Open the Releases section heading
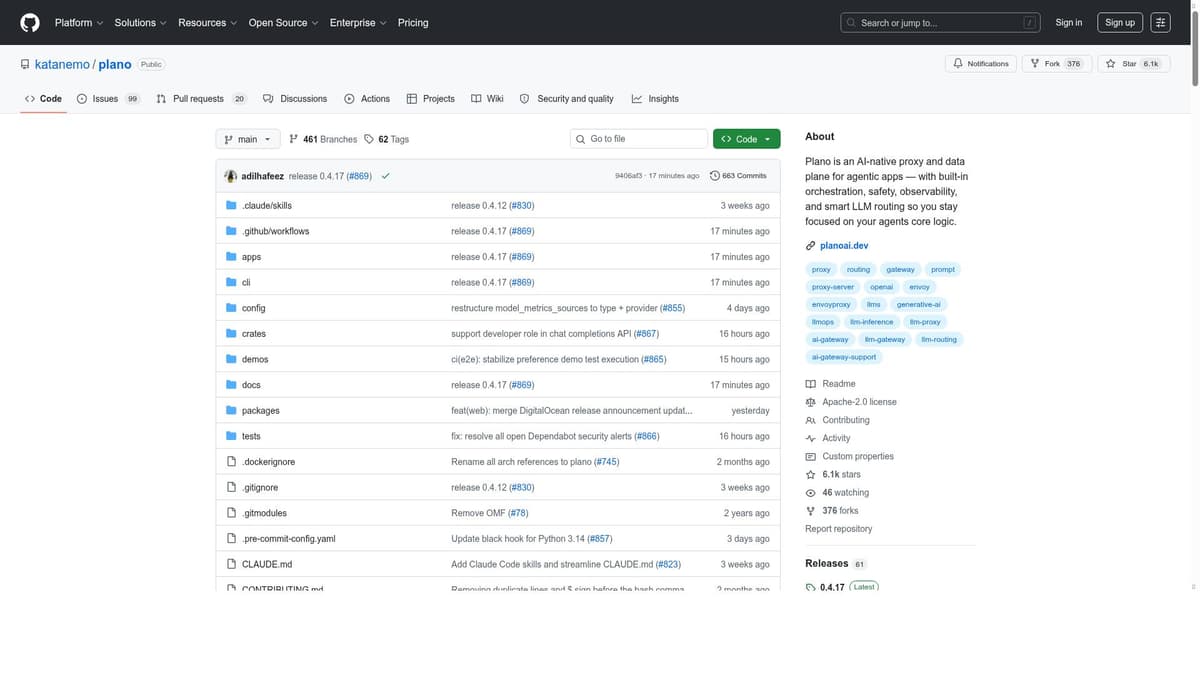This screenshot has width=1200, height=675. (826, 564)
